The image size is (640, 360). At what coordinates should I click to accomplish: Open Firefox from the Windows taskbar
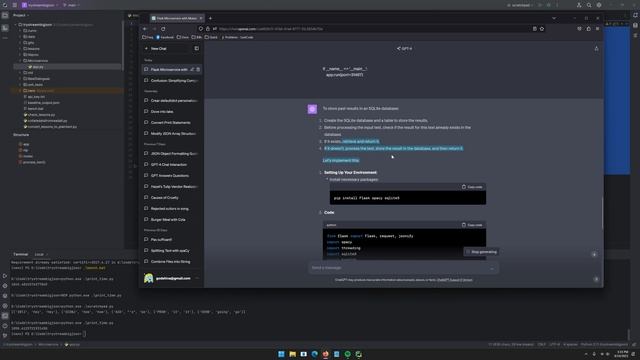(x=325, y=354)
